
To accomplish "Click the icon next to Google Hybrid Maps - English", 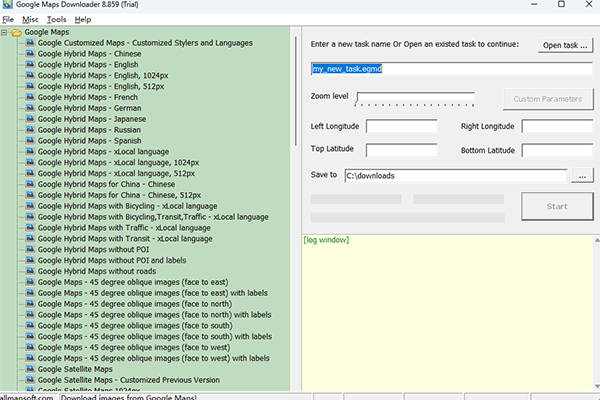I will [x=30, y=64].
